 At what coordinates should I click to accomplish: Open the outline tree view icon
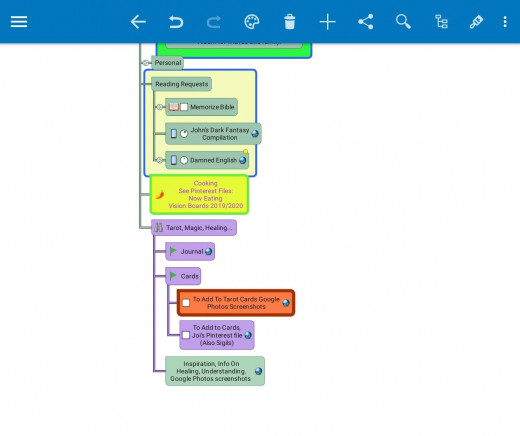click(x=441, y=22)
